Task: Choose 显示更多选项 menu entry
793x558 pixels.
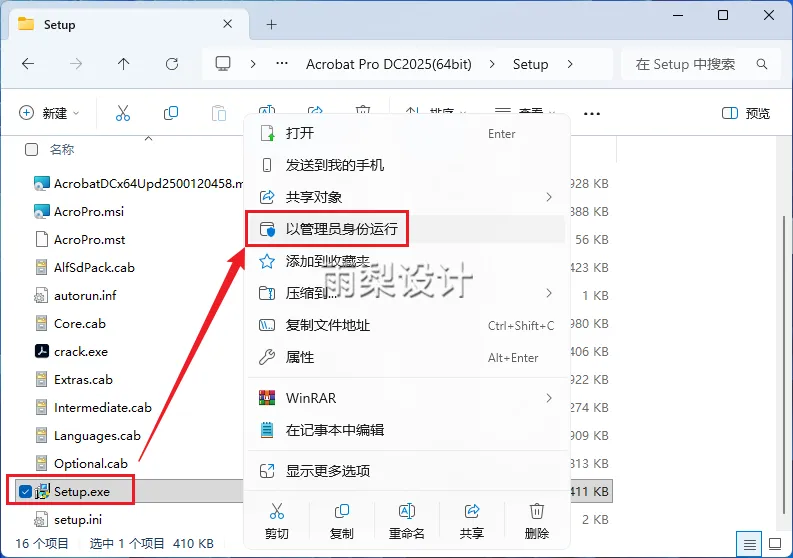Action: click(407, 471)
